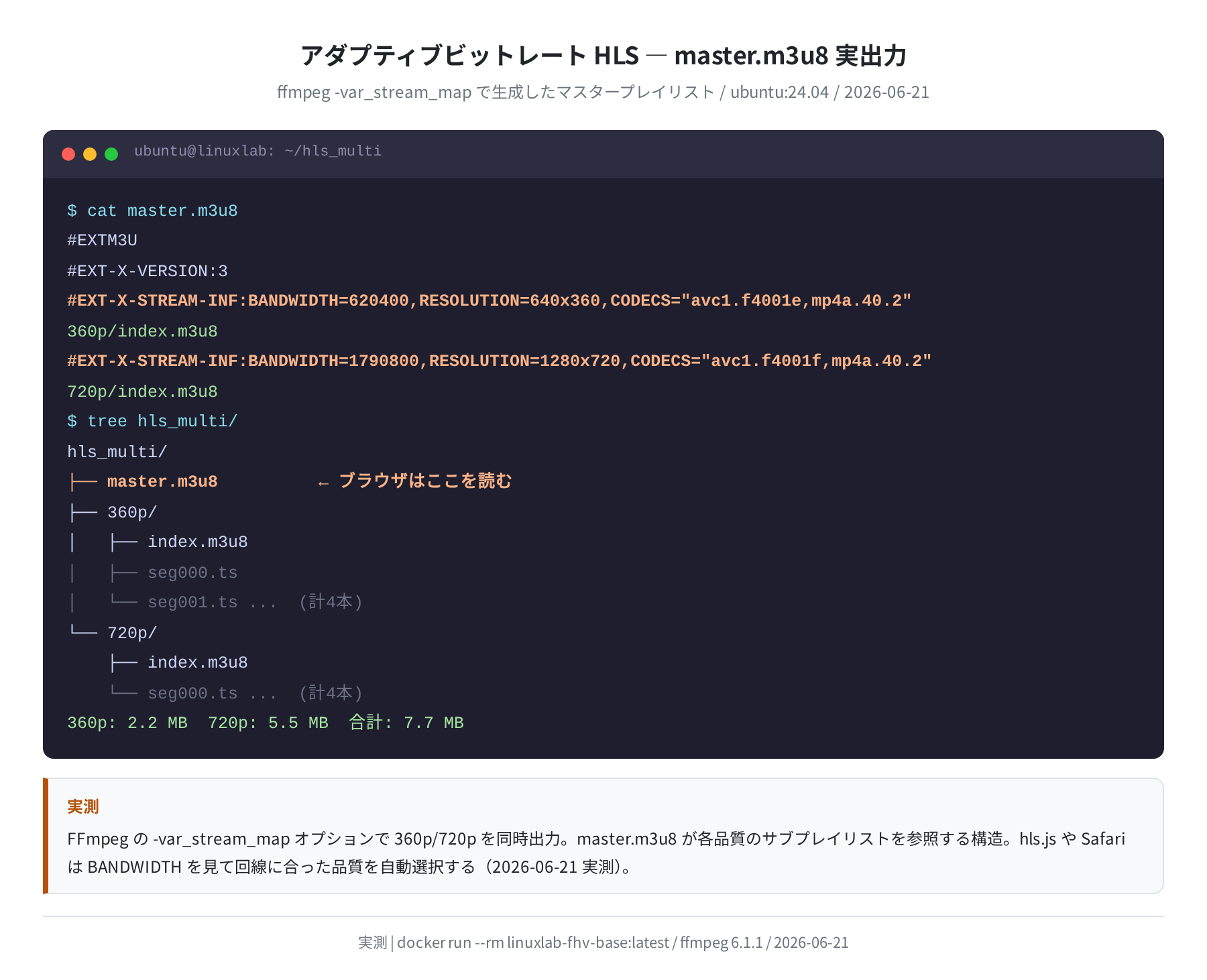Image resolution: width=1207 pixels, height=980 pixels.
Task: Click the 実測 heading in the note box
Action: click(83, 806)
